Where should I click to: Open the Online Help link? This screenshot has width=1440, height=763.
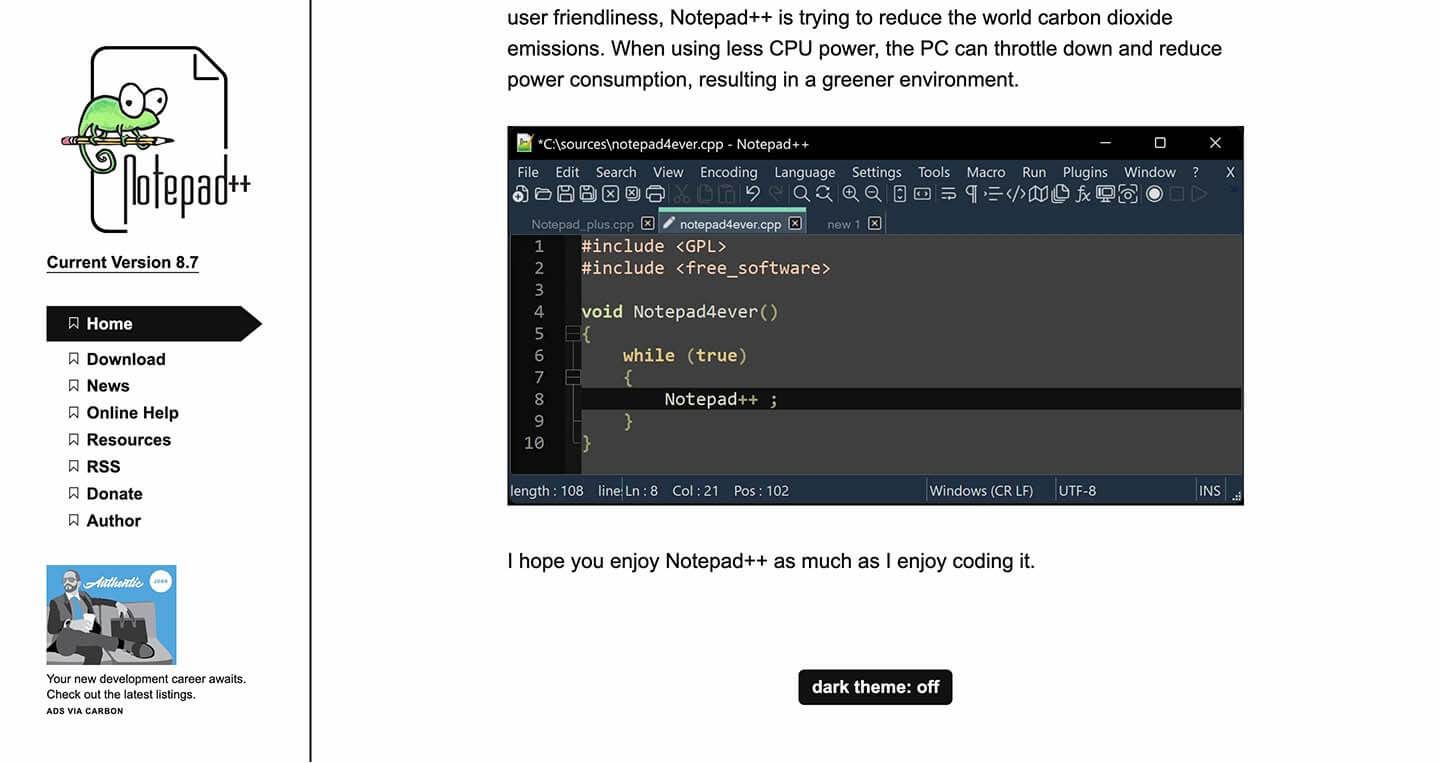pyautogui.click(x=132, y=413)
